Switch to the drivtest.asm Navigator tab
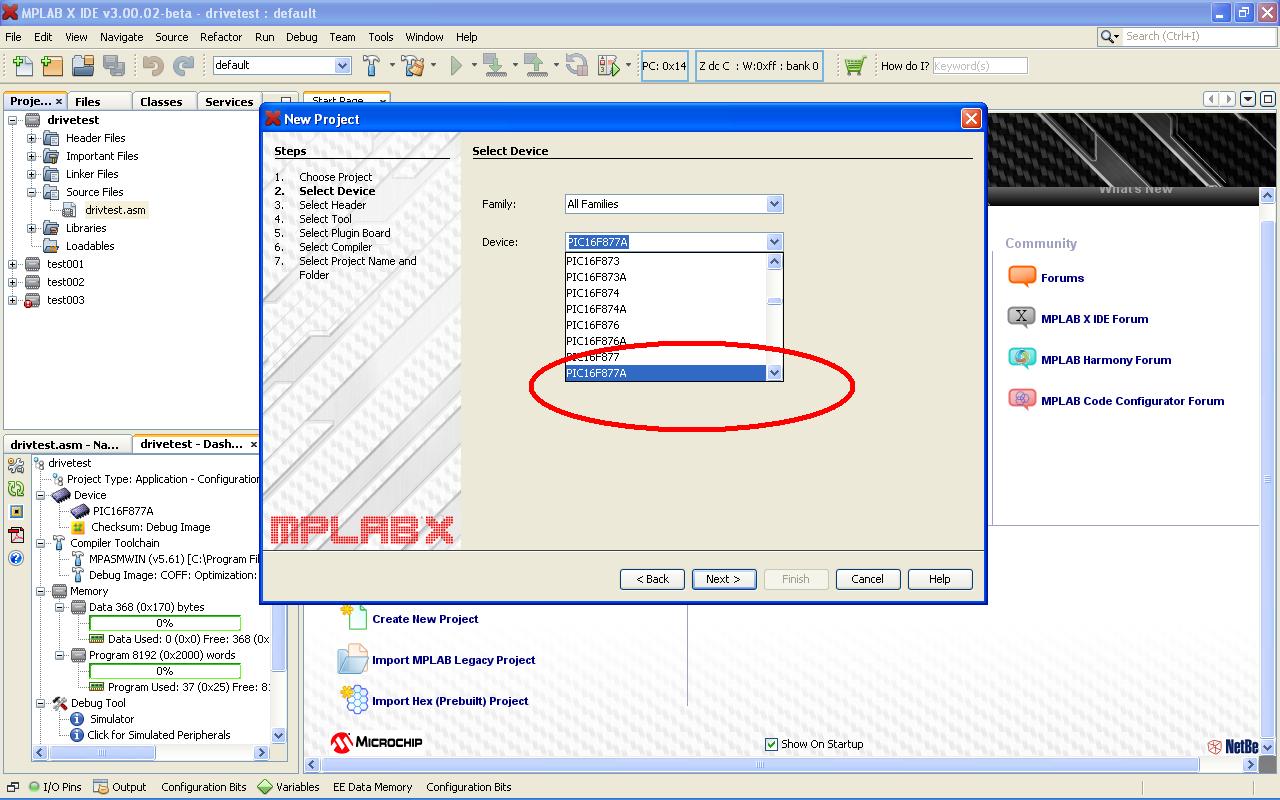 click(66, 444)
